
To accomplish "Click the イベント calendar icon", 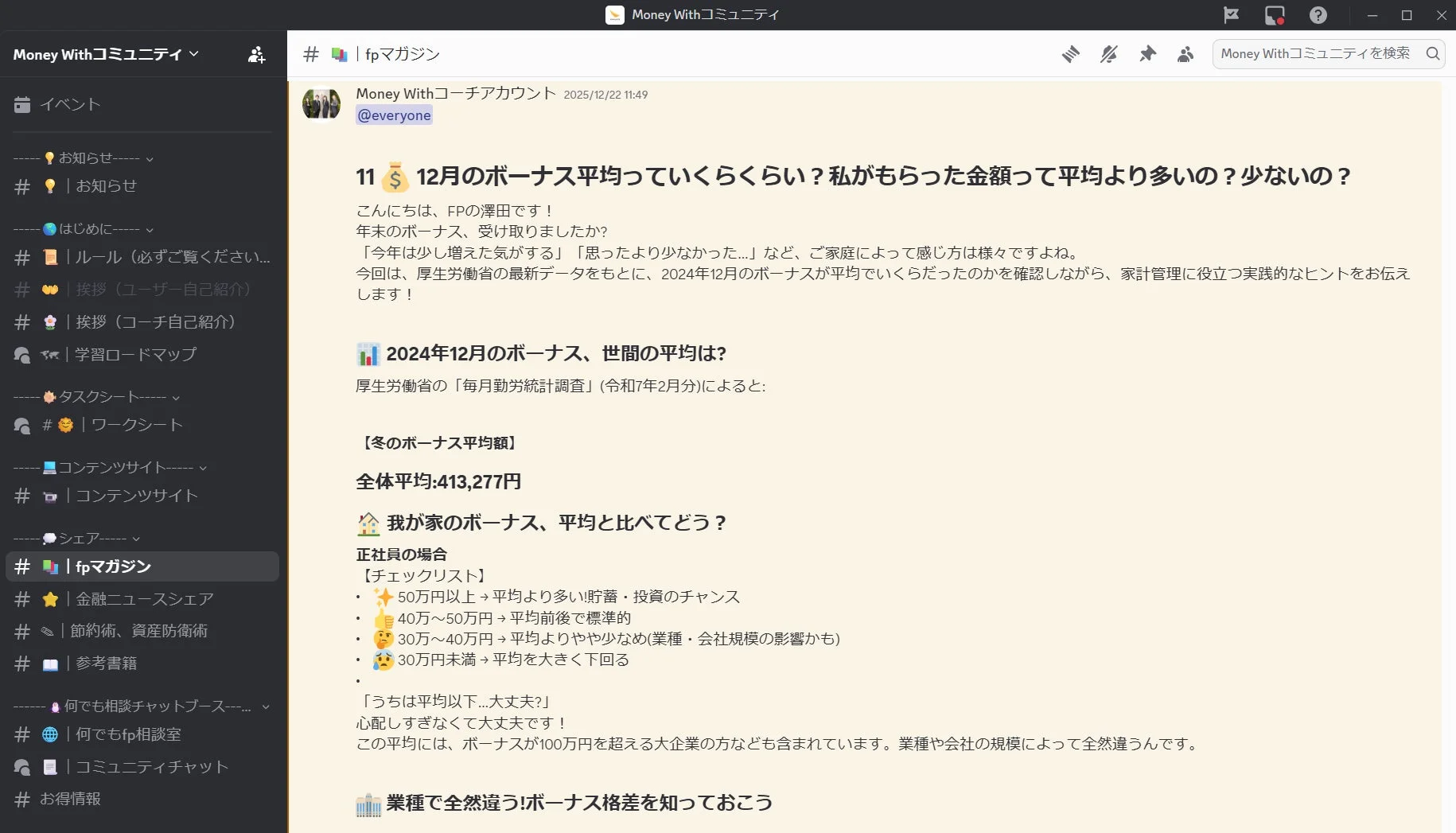I will click(x=22, y=104).
